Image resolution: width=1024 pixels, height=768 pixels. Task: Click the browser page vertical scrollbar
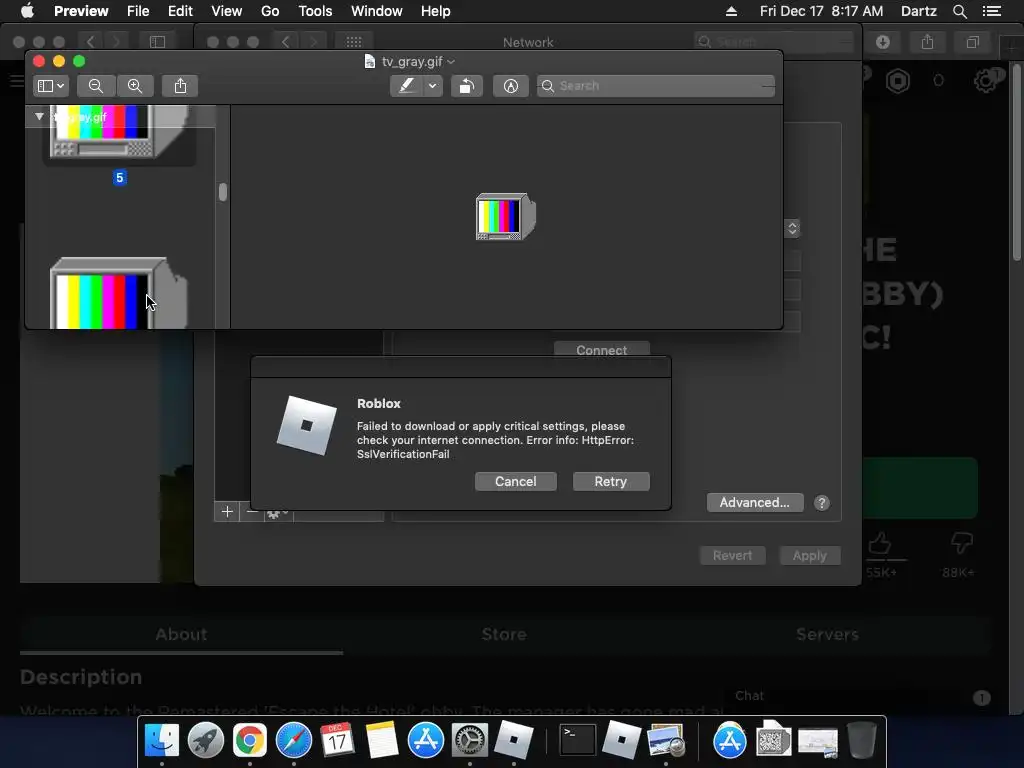pos(1017,161)
